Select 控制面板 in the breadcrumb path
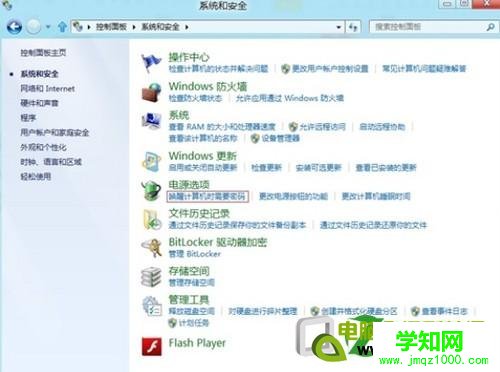The height and width of the screenshot is (372, 500). [x=111, y=27]
